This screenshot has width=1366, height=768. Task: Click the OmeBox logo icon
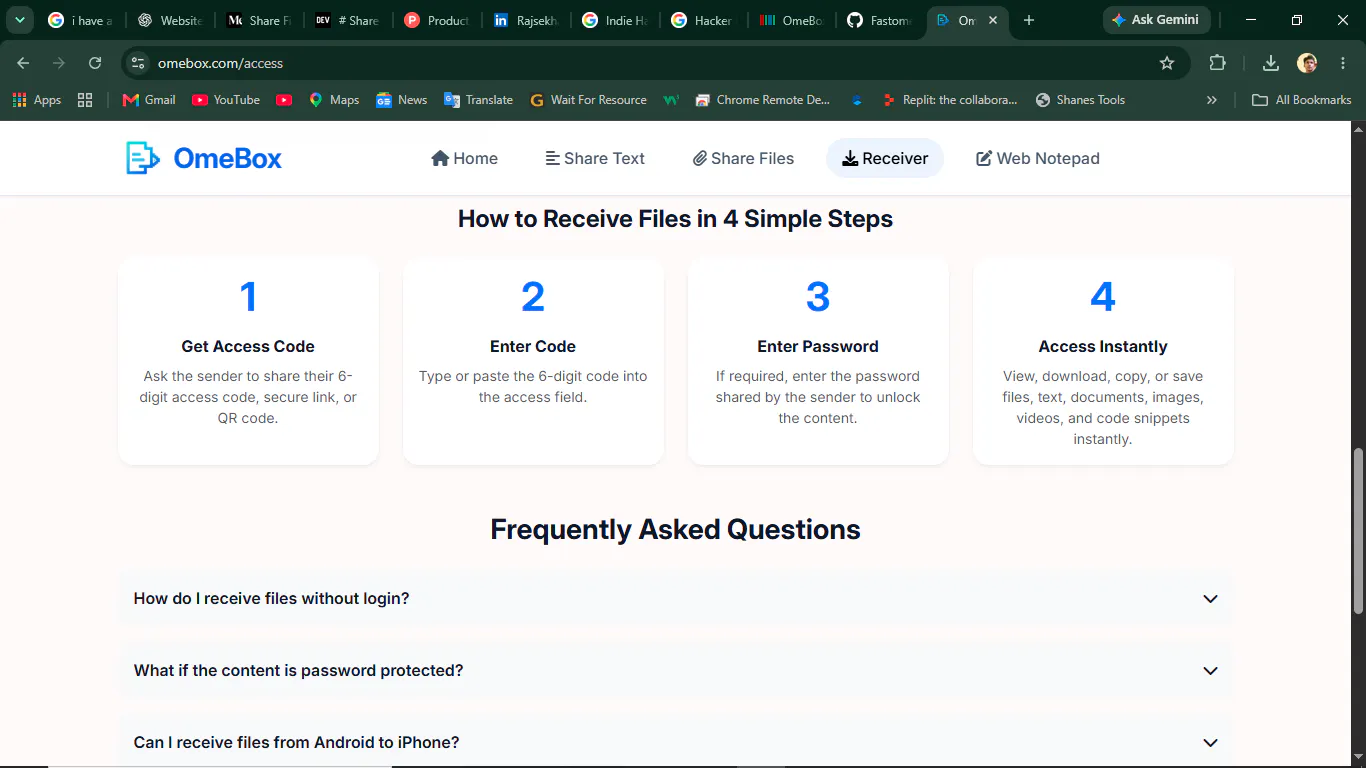click(142, 158)
